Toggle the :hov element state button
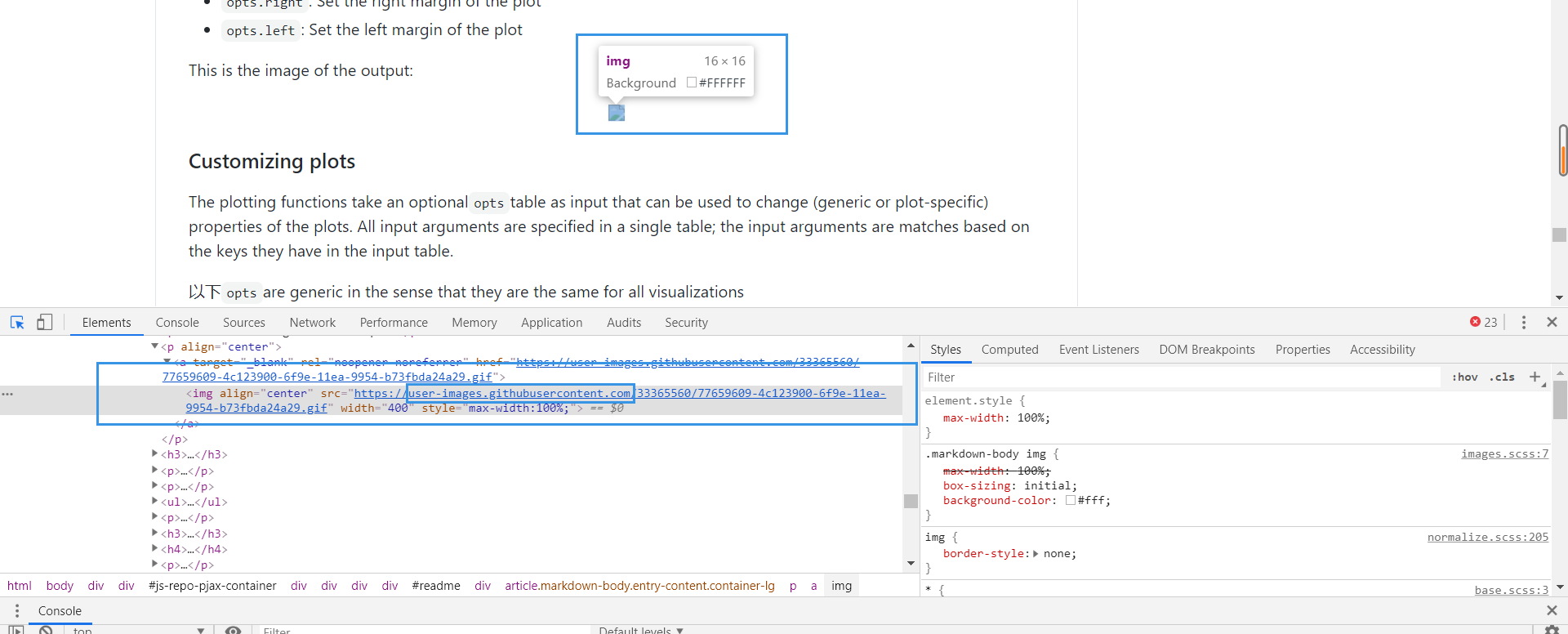Screen dimensions: 1568x634 click(1464, 377)
